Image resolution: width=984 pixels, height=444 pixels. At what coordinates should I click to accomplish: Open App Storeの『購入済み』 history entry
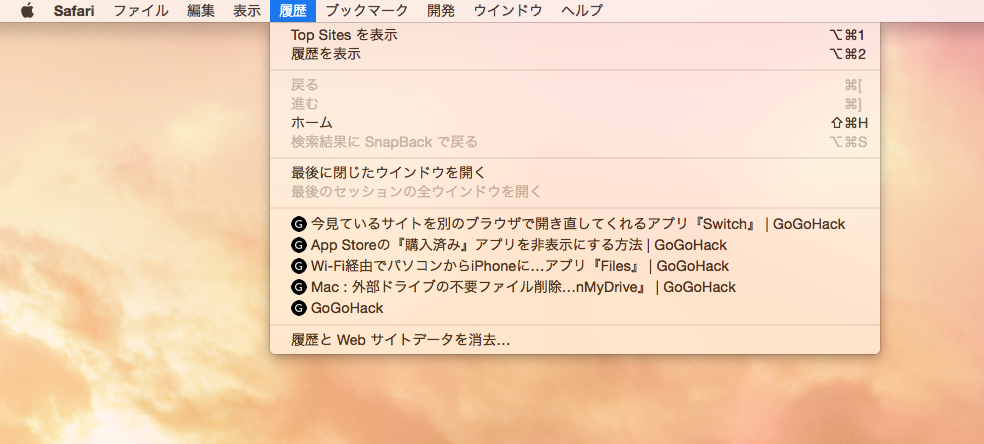pos(575,245)
